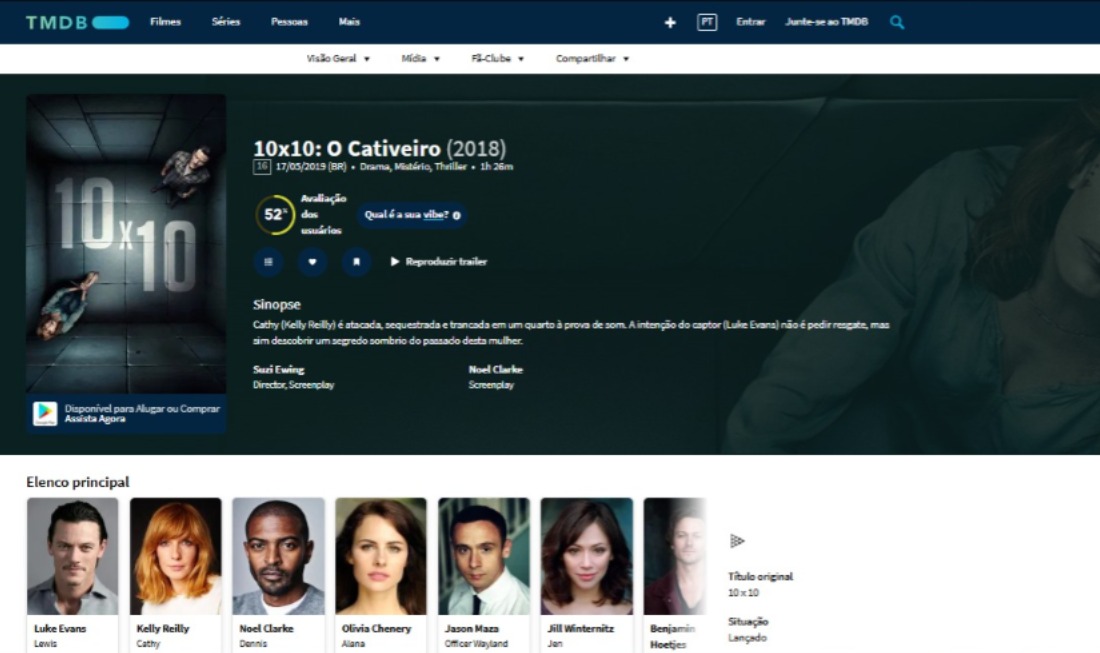The height and width of the screenshot is (653, 1100).
Task: Expand the Compartilhar dropdown
Action: [x=592, y=59]
